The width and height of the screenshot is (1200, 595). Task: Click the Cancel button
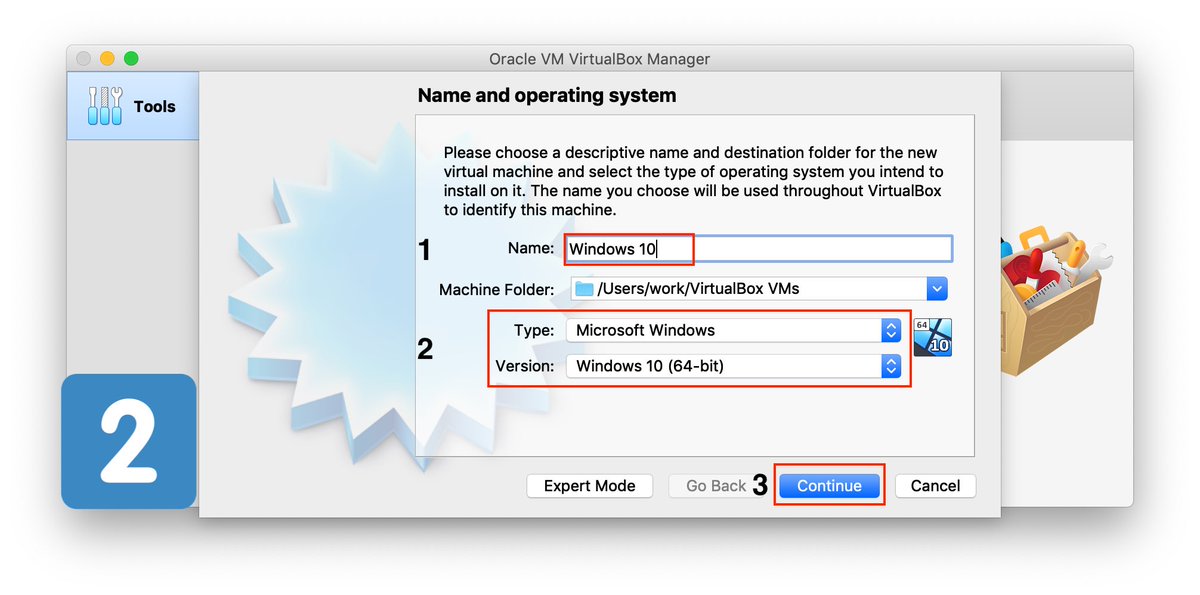[x=935, y=486]
